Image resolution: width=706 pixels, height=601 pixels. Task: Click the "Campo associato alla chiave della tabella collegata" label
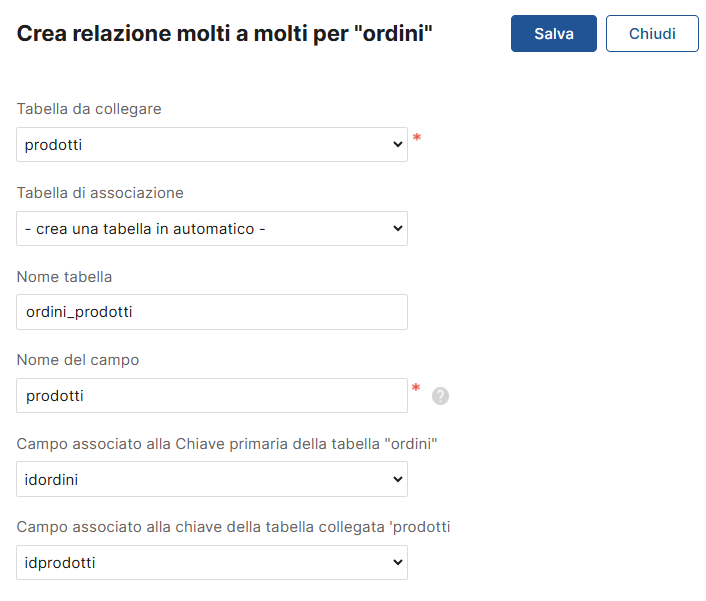click(x=233, y=527)
